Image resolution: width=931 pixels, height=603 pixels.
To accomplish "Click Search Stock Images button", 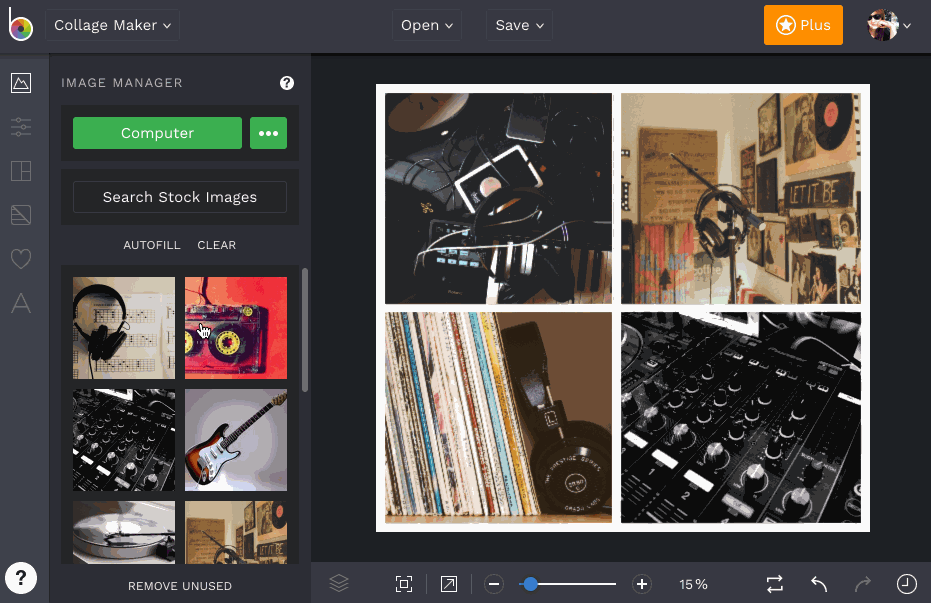I will (180, 197).
